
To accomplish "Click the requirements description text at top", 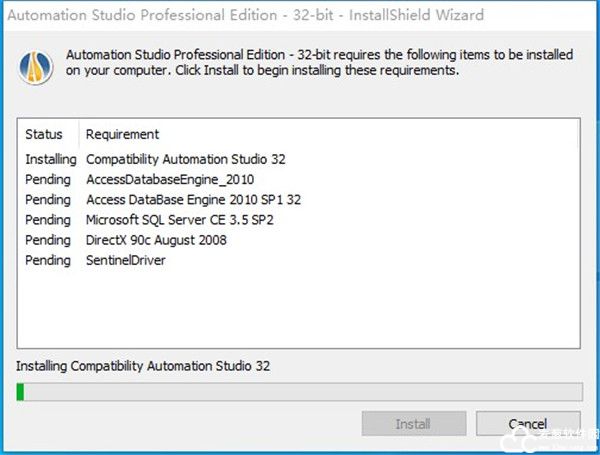I will [319, 62].
